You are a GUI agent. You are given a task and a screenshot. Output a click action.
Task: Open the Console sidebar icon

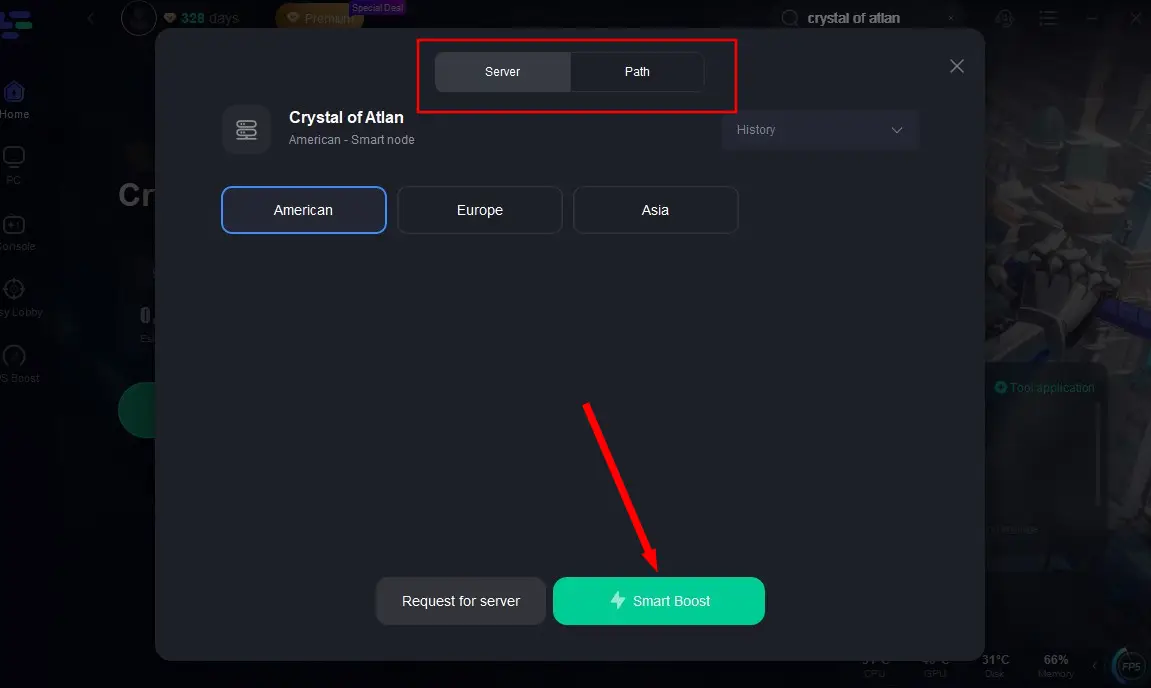pos(14,225)
